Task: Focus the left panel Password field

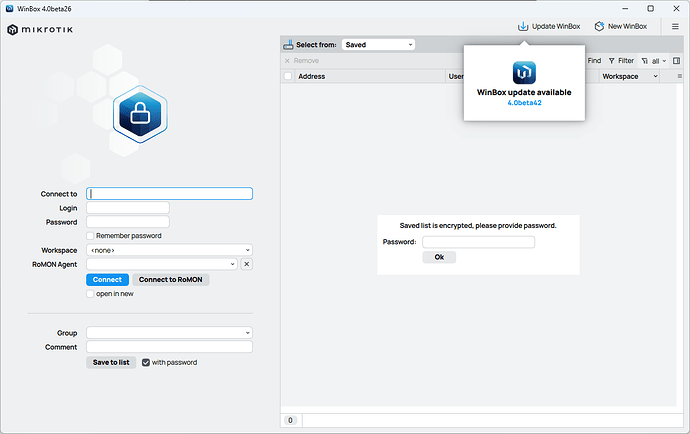Action: tap(128, 222)
